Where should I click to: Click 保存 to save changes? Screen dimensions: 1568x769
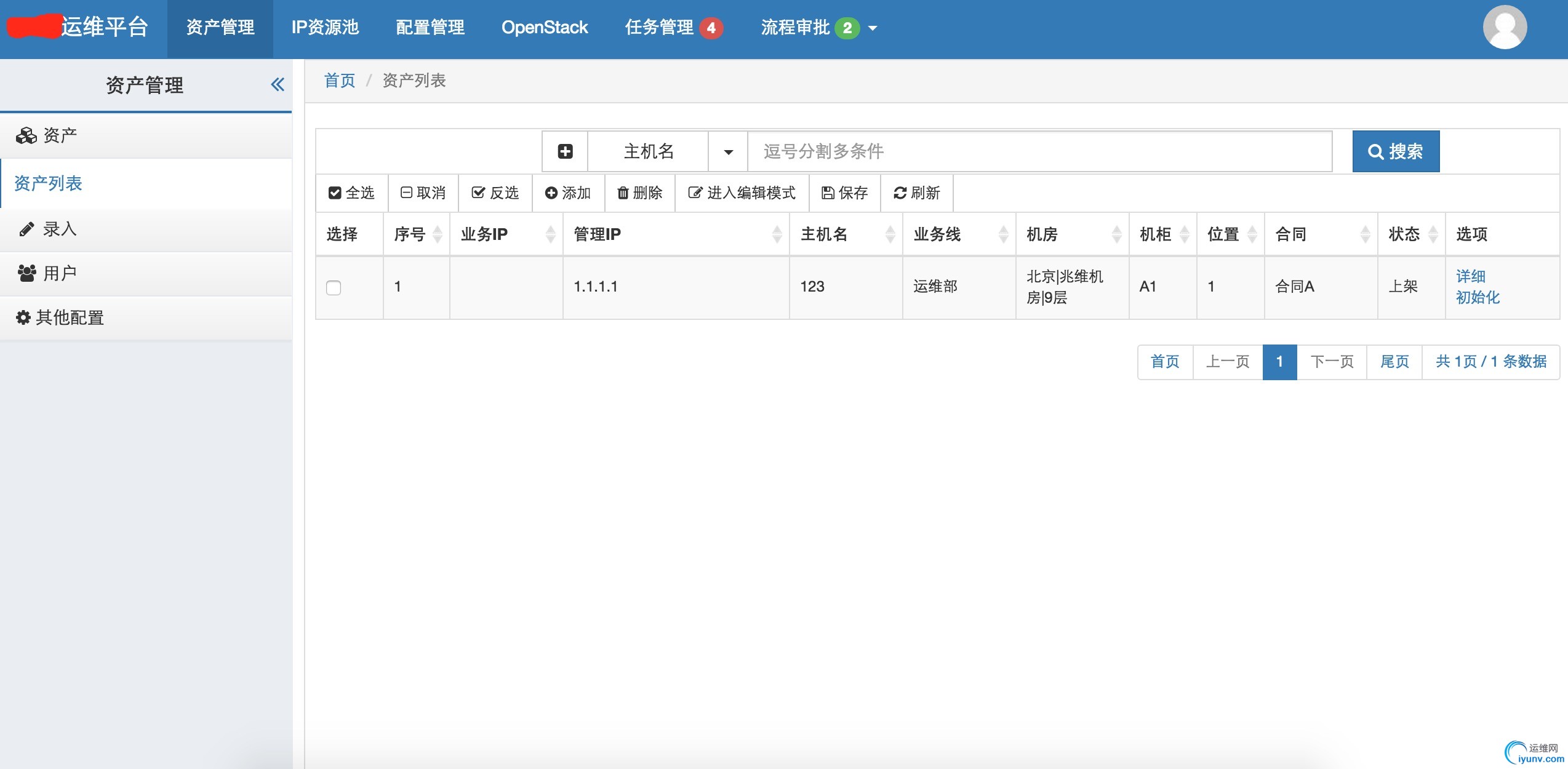click(845, 193)
